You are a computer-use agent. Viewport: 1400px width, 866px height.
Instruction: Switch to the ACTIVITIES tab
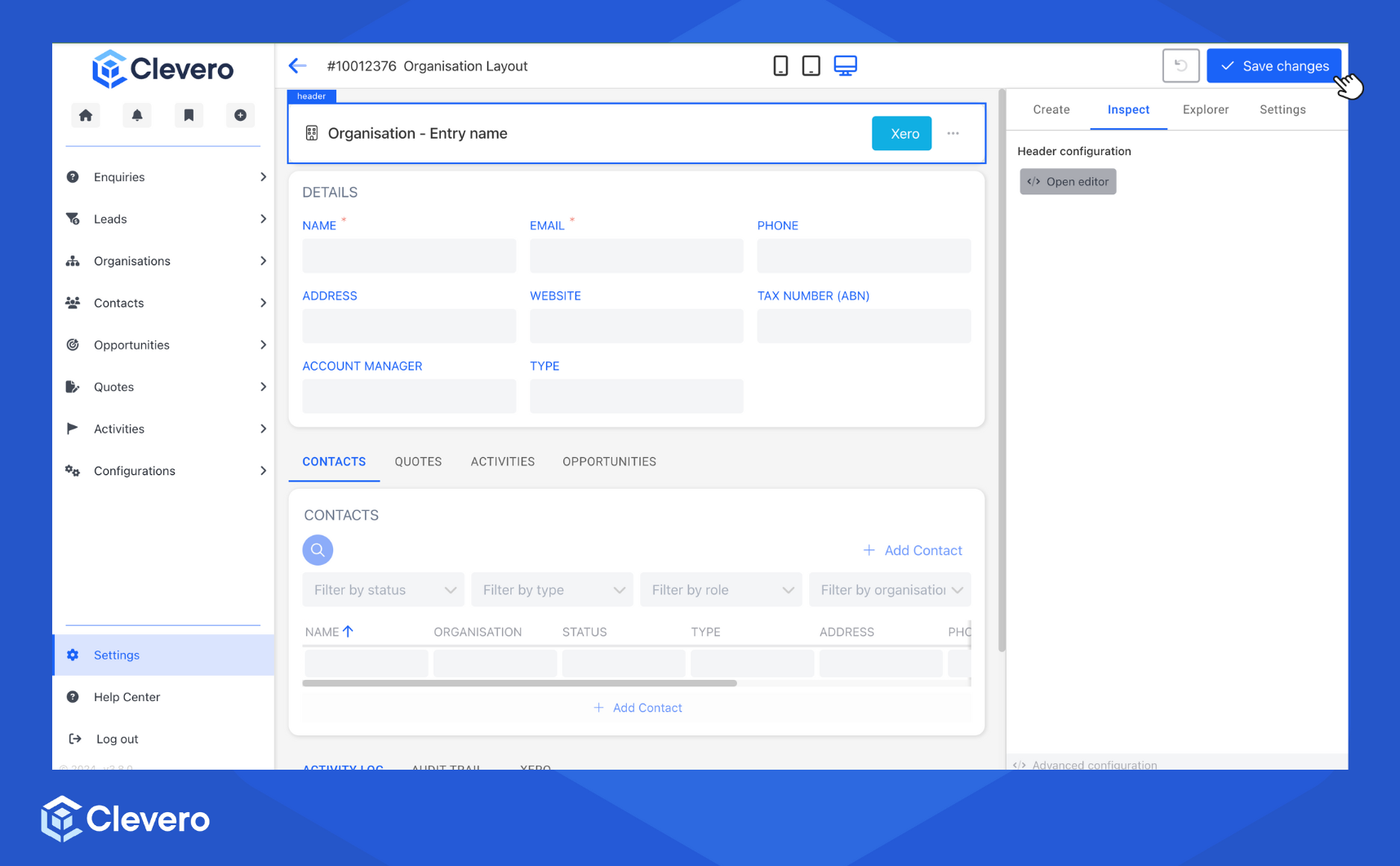click(x=503, y=462)
